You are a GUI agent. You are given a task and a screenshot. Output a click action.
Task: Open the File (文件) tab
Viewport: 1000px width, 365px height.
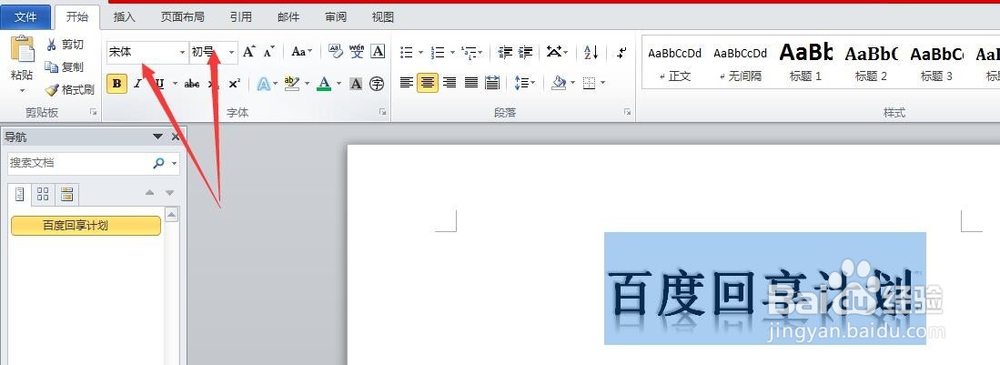click(x=26, y=17)
